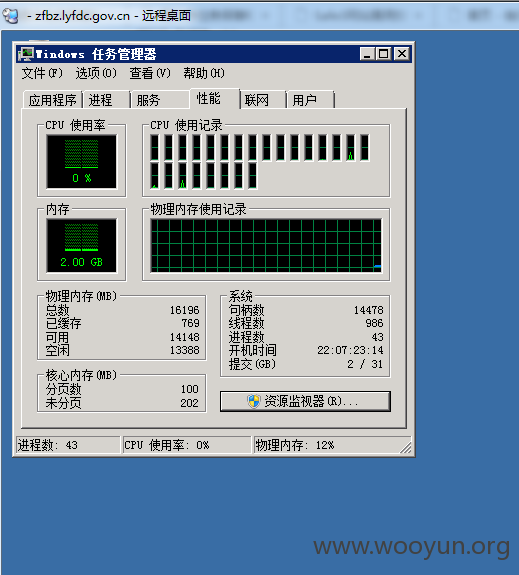Click the 物理内存使用记录 graph
Image resolution: width=519 pixels, height=575 pixels.
click(x=266, y=246)
